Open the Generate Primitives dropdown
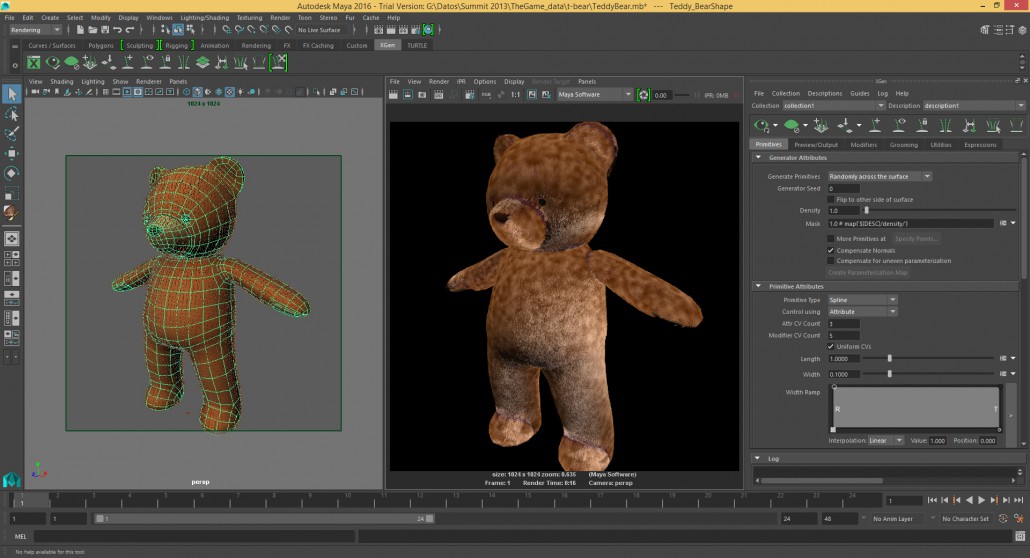 [x=879, y=176]
